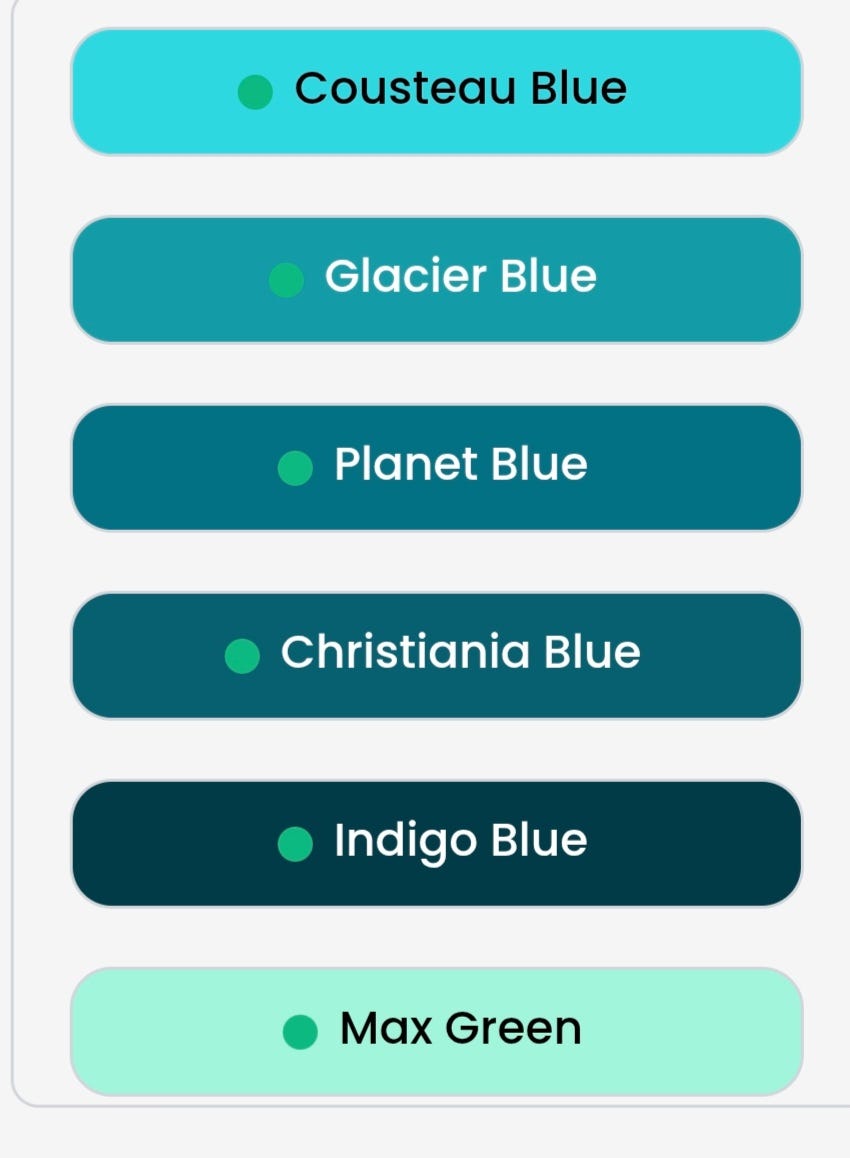Viewport: 850px width, 1158px height.
Task: Click the green dot beside Indigo Blue
Action: pyautogui.click(x=295, y=843)
